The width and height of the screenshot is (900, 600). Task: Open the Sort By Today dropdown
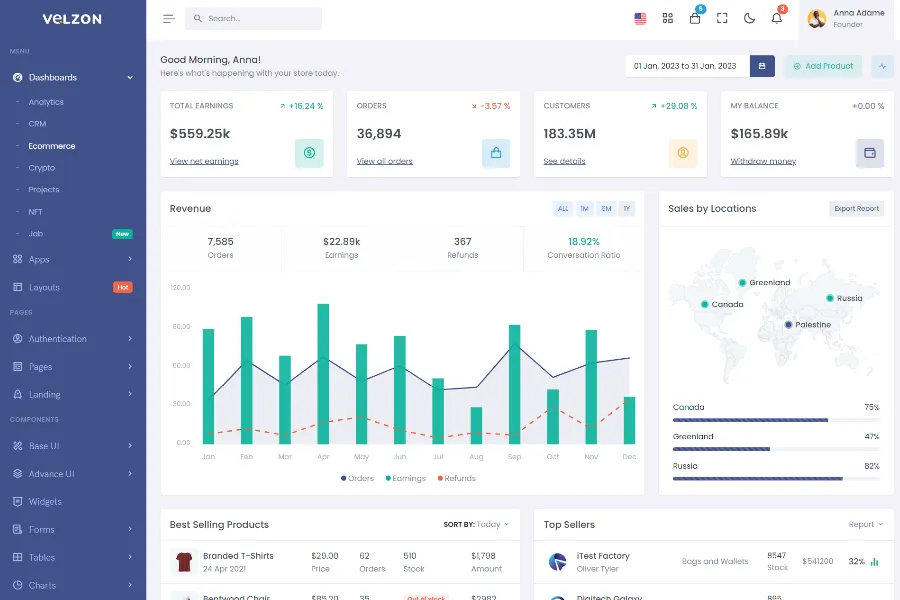tap(476, 524)
